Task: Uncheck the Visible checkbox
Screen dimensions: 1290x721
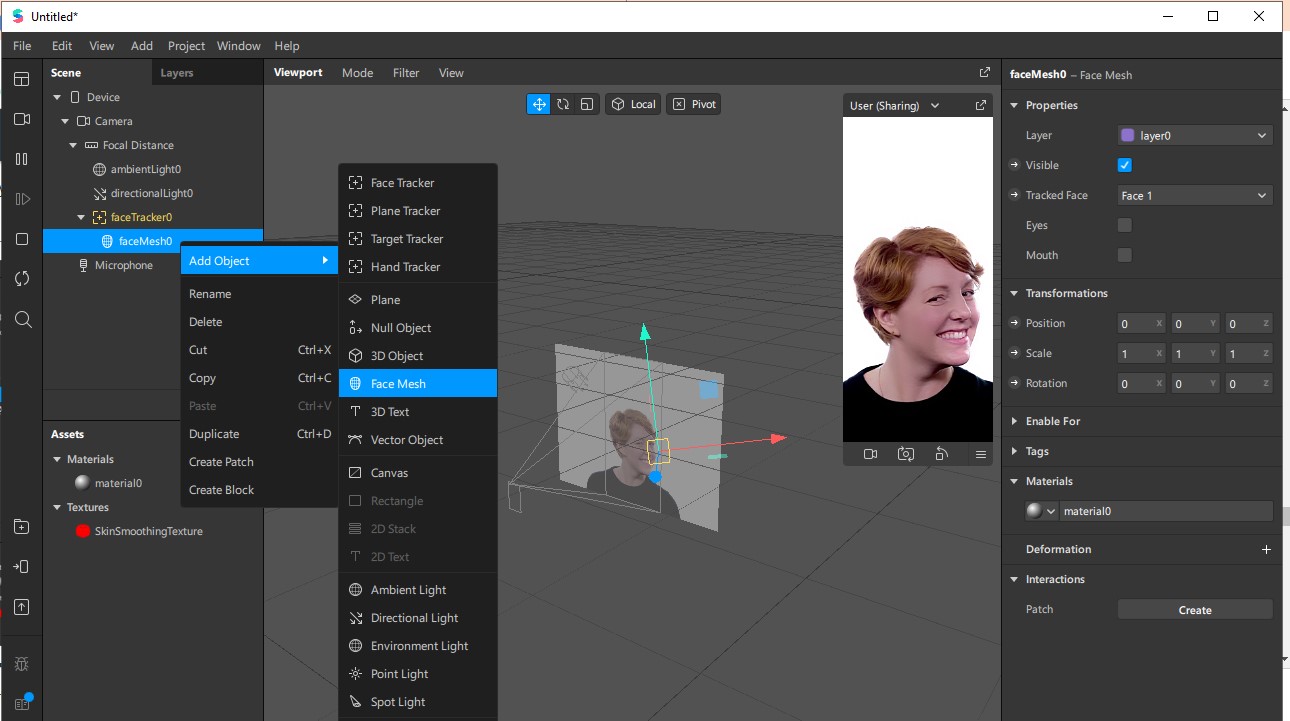Action: tap(1124, 165)
